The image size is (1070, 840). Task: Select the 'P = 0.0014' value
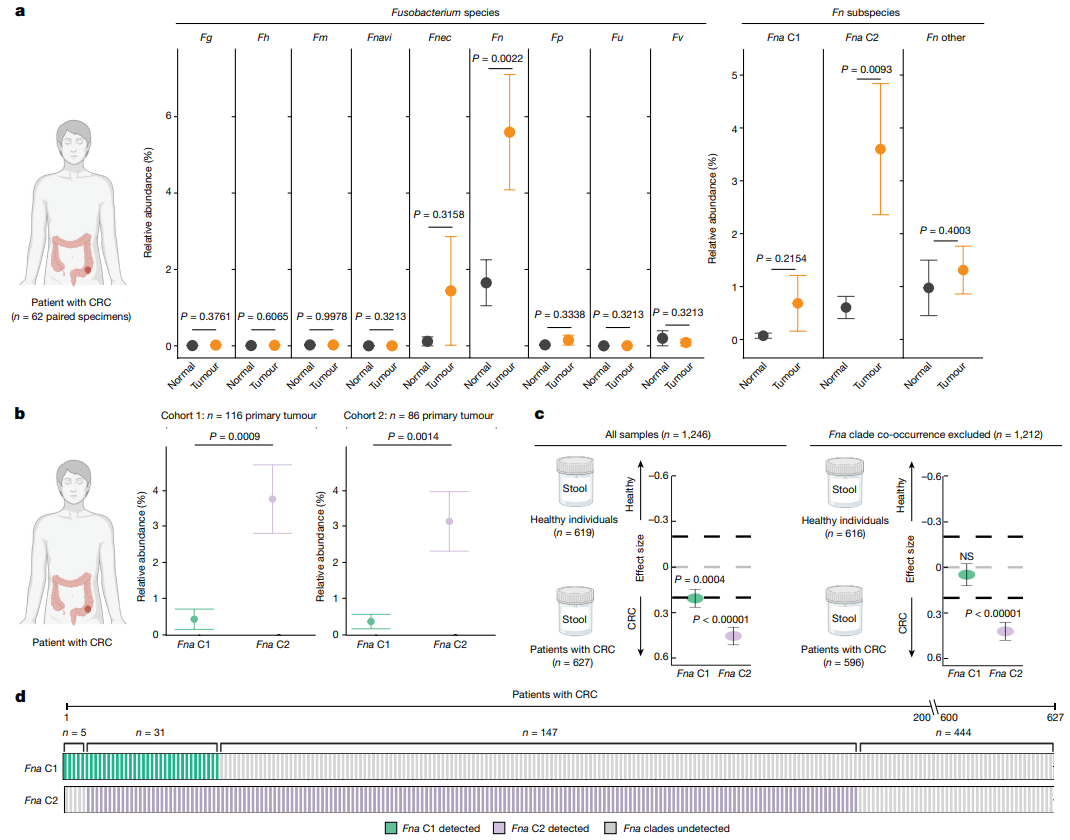click(414, 437)
